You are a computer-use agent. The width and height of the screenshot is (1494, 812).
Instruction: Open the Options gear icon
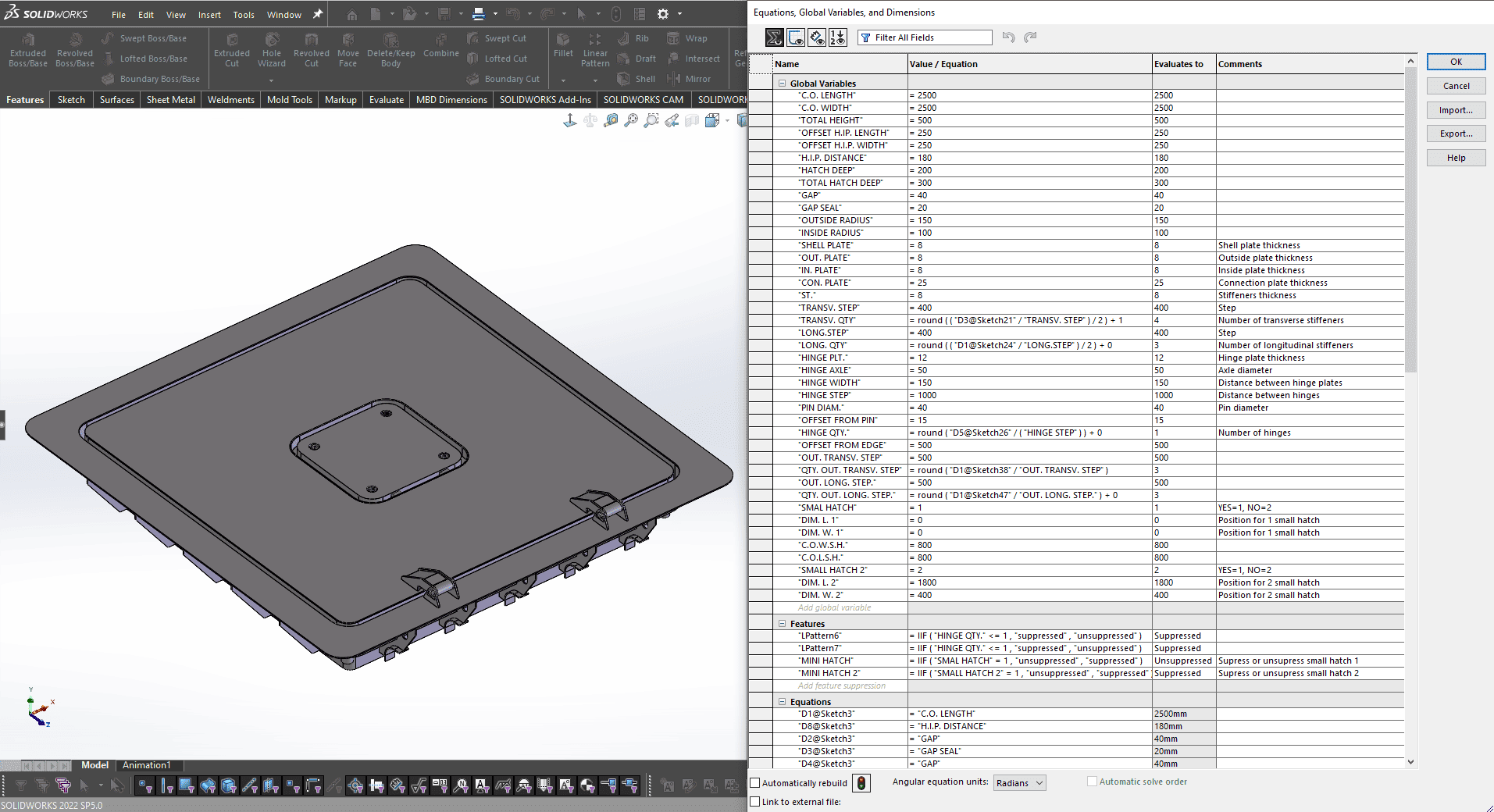click(x=663, y=14)
